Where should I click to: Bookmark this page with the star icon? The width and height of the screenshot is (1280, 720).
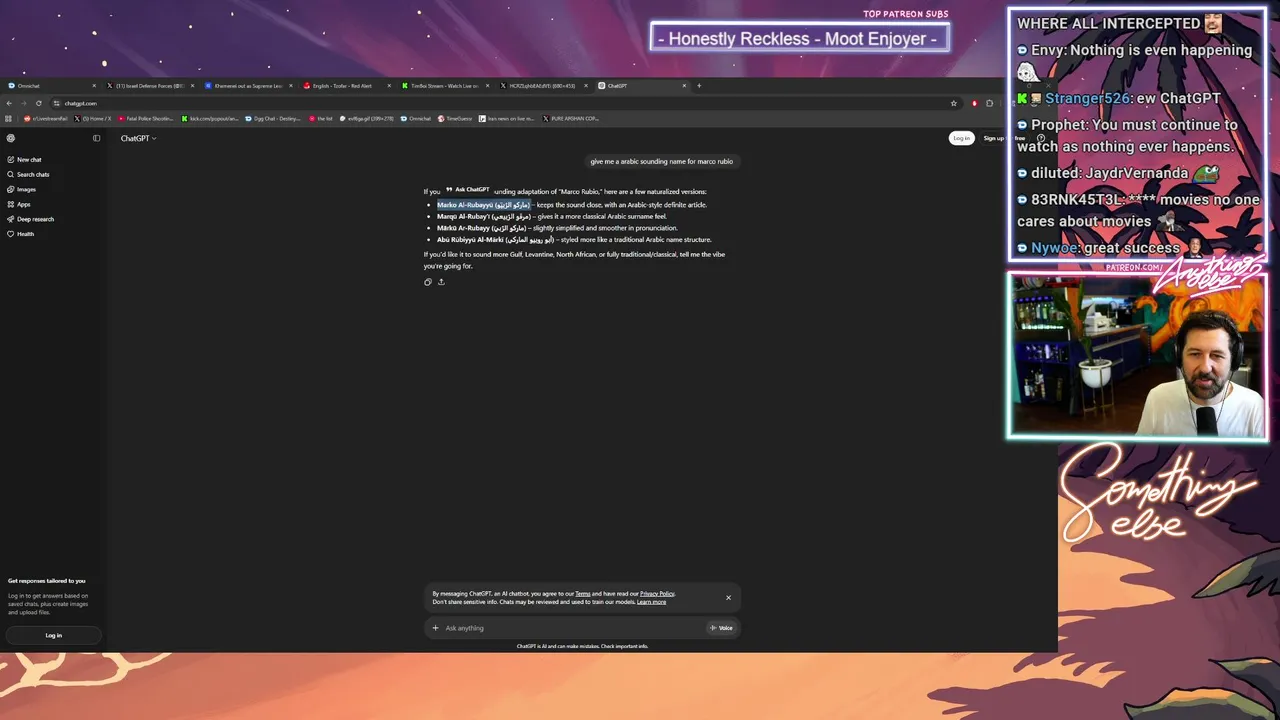[954, 103]
